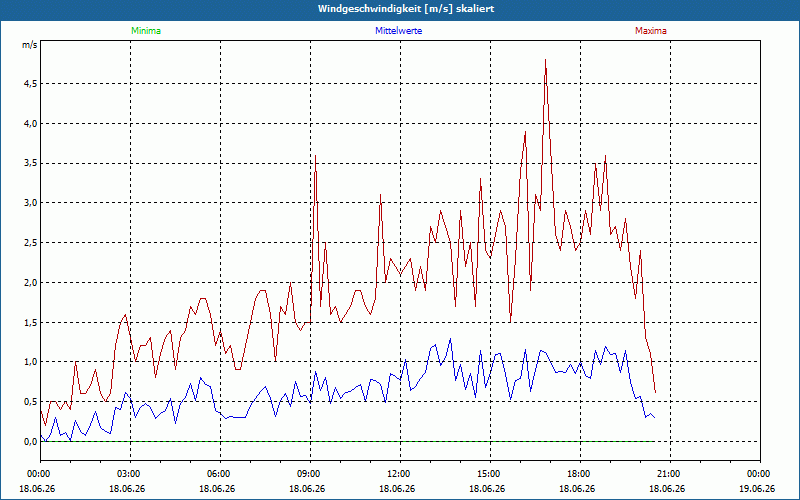Click the 2,0 y-axis value label

click(31, 283)
